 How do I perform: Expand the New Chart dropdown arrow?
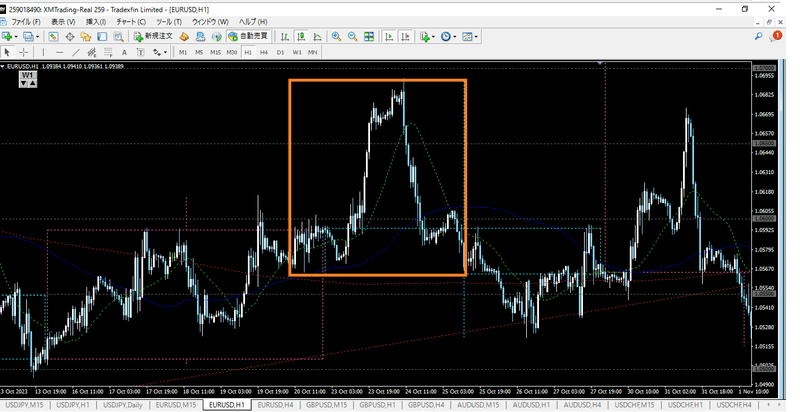point(16,37)
